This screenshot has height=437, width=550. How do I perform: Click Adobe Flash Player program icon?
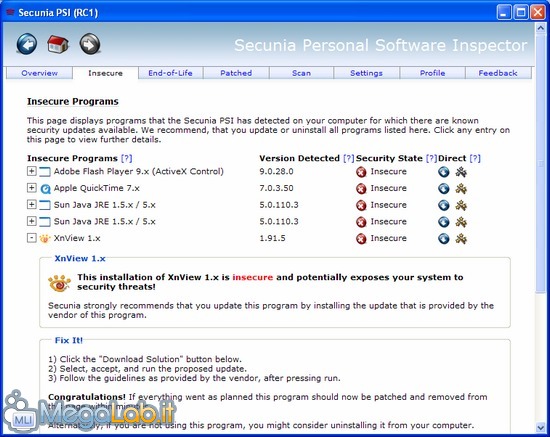click(x=45, y=172)
